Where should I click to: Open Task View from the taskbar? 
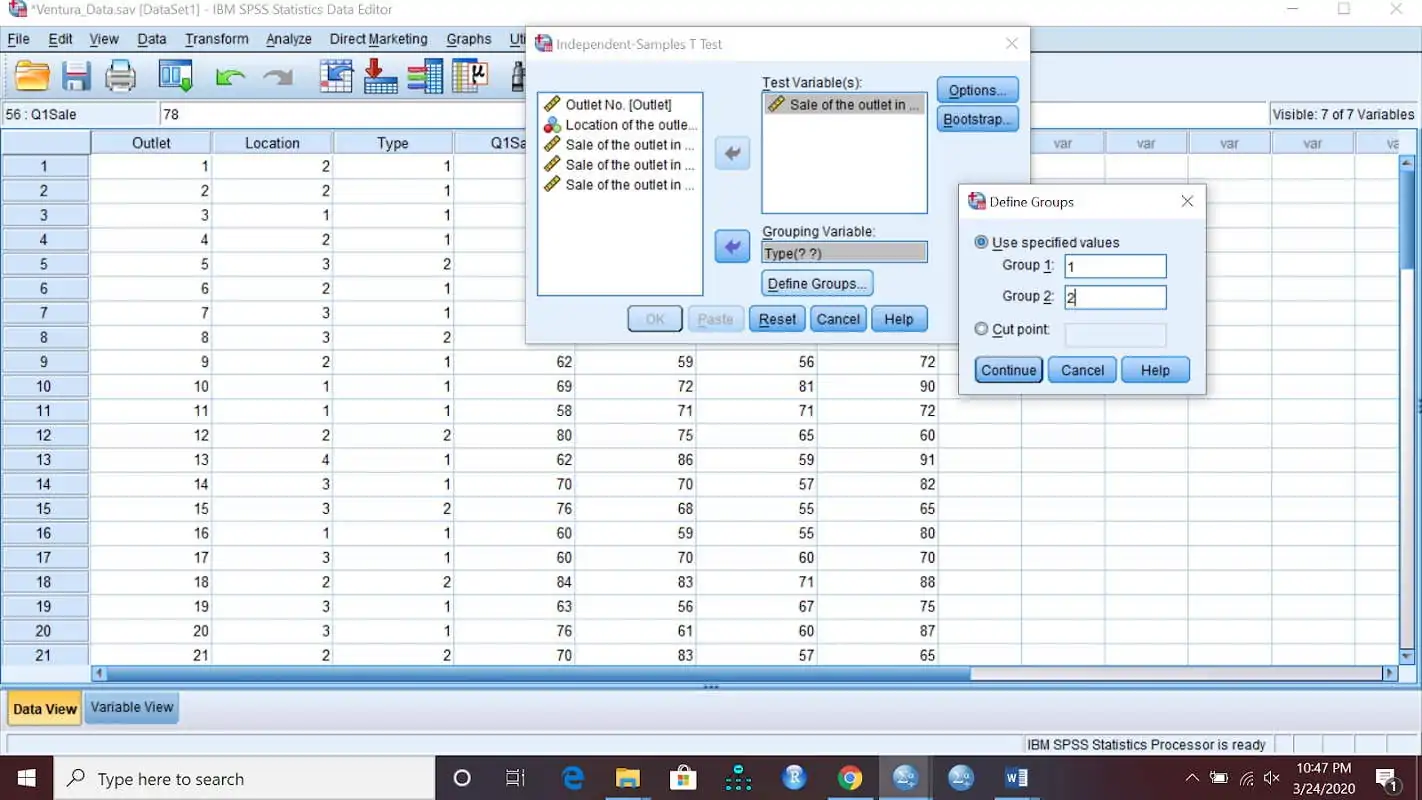[516, 778]
